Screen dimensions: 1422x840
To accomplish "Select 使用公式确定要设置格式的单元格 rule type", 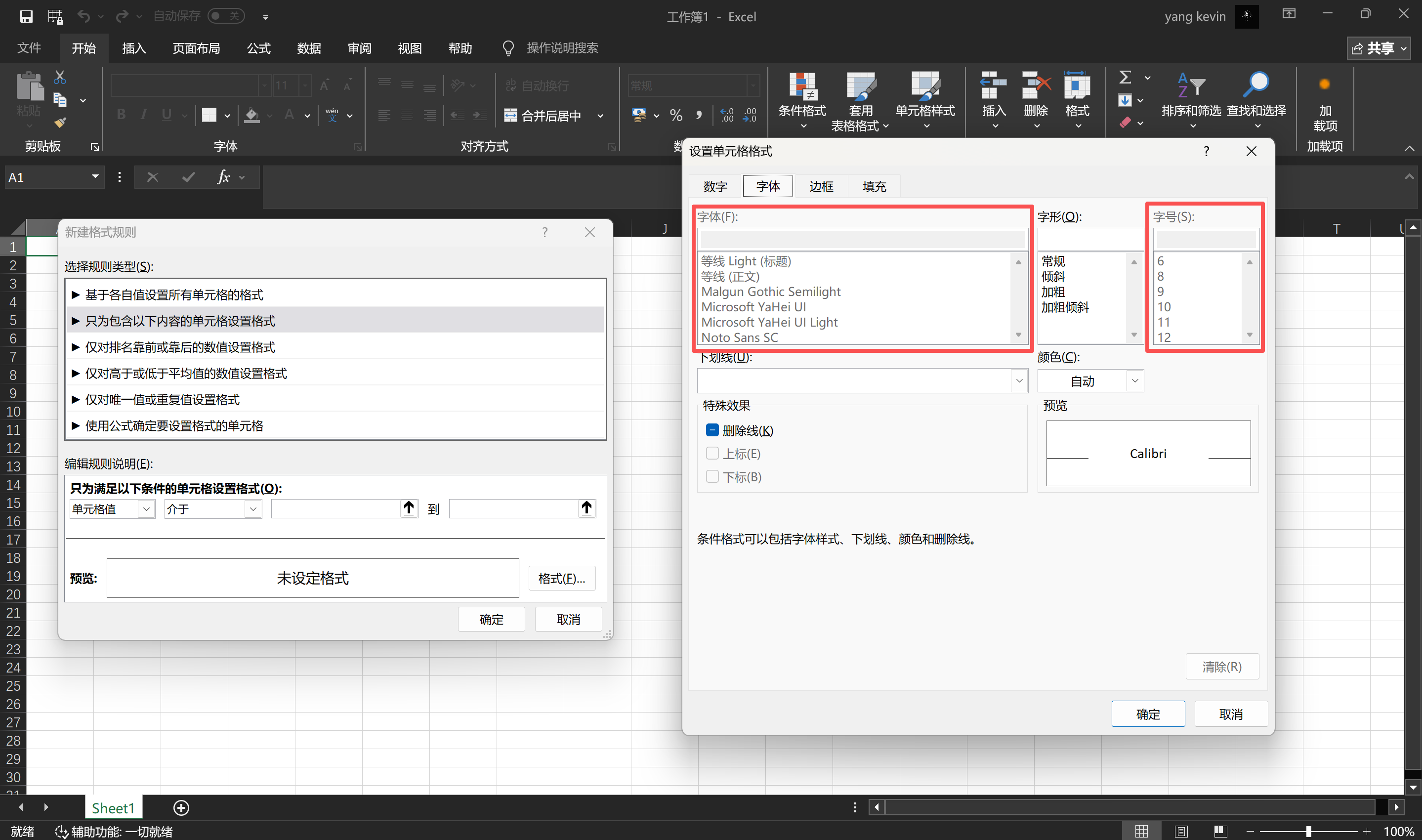I will (174, 425).
